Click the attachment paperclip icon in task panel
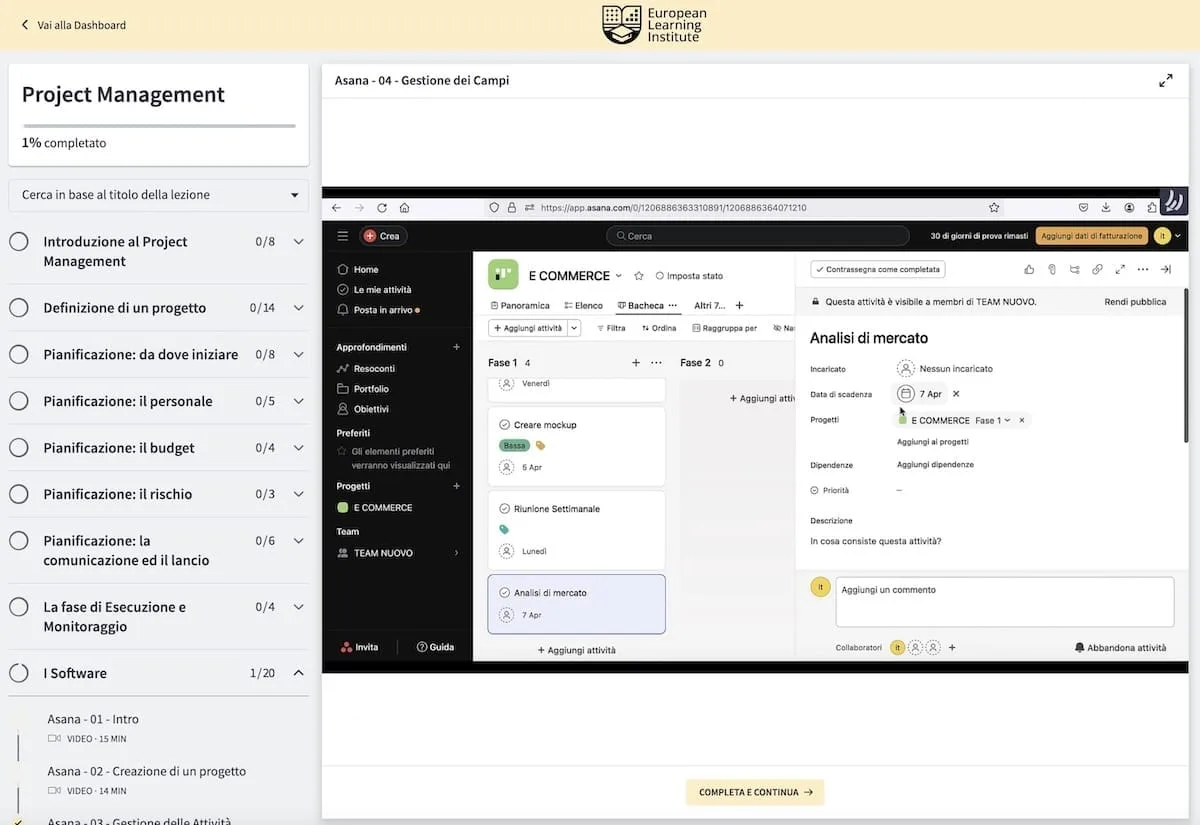This screenshot has height=825, width=1200. (x=1052, y=269)
